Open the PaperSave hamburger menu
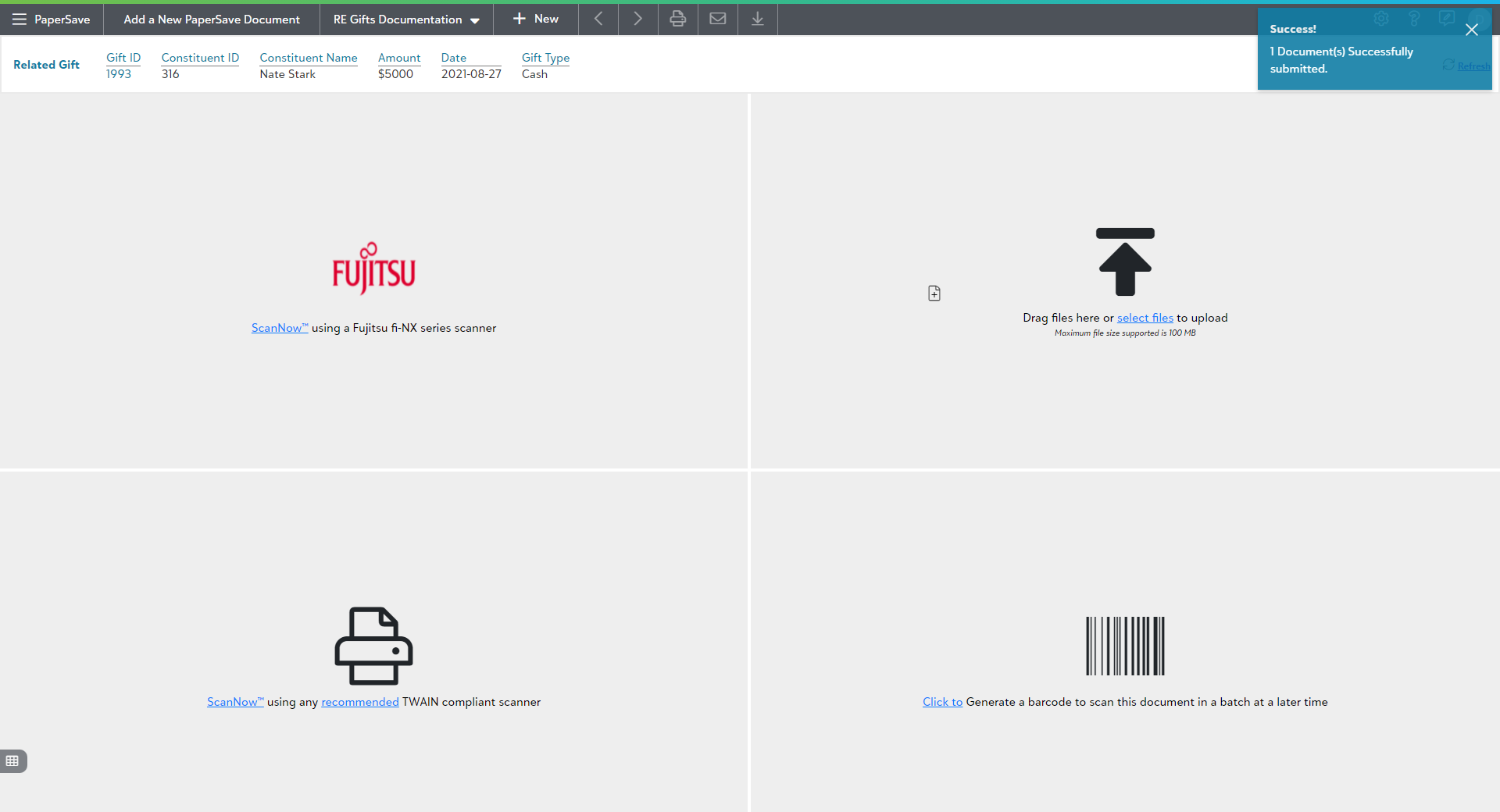This screenshot has width=1500, height=812. tap(20, 20)
